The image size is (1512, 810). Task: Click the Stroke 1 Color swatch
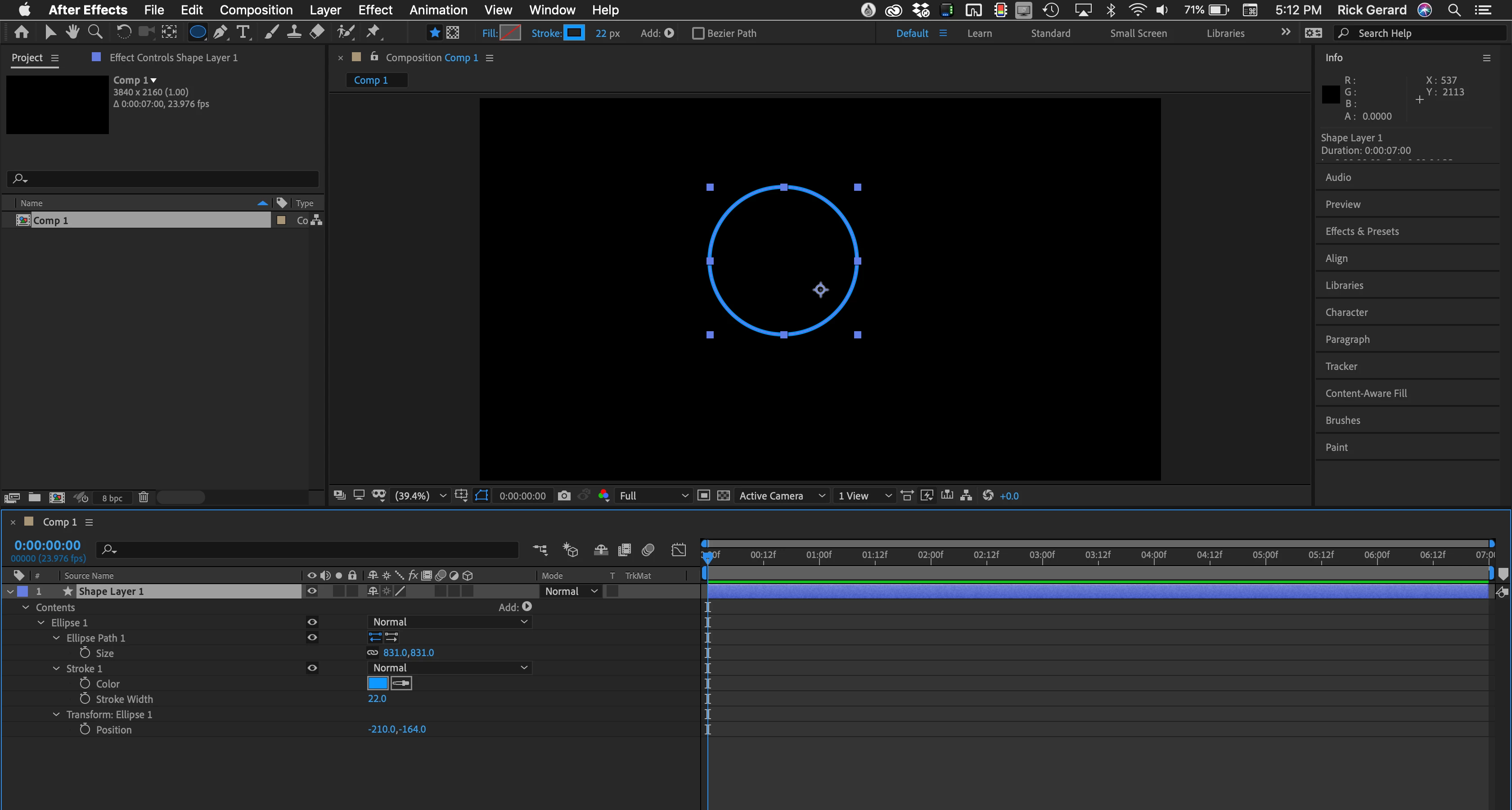tap(378, 683)
